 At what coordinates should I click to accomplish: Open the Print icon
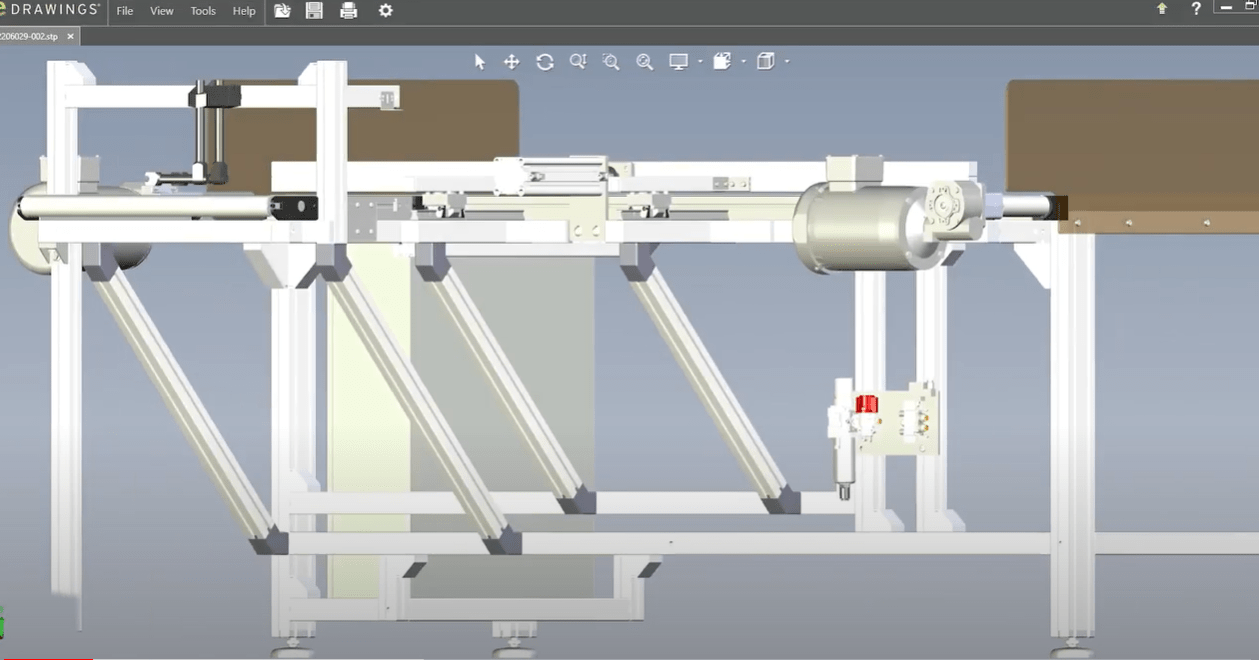click(348, 10)
